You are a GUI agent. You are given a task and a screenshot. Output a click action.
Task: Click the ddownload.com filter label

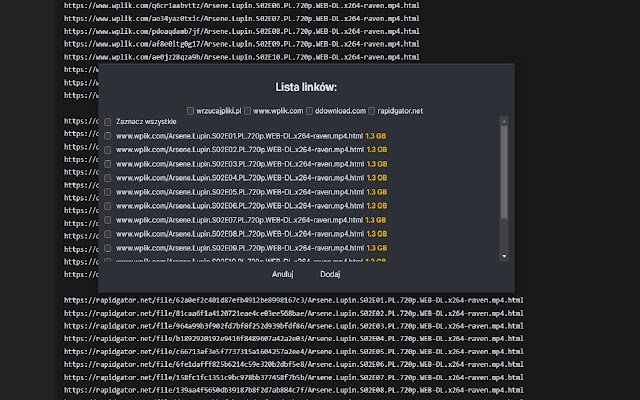point(340,111)
